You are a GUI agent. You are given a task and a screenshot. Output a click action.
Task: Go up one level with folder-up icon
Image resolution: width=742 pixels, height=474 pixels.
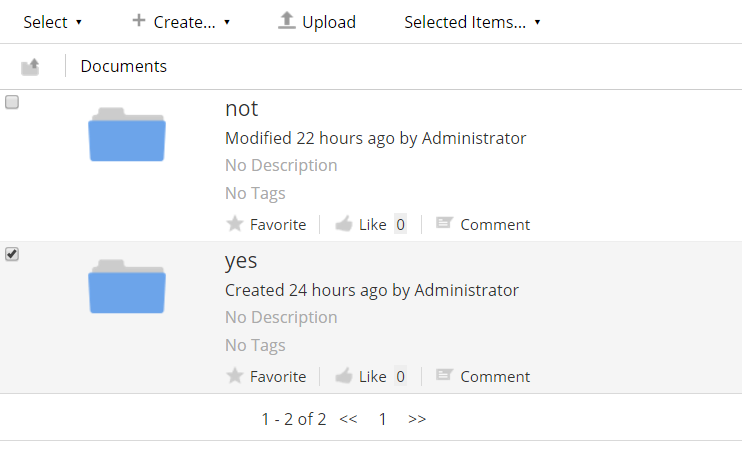click(31, 67)
